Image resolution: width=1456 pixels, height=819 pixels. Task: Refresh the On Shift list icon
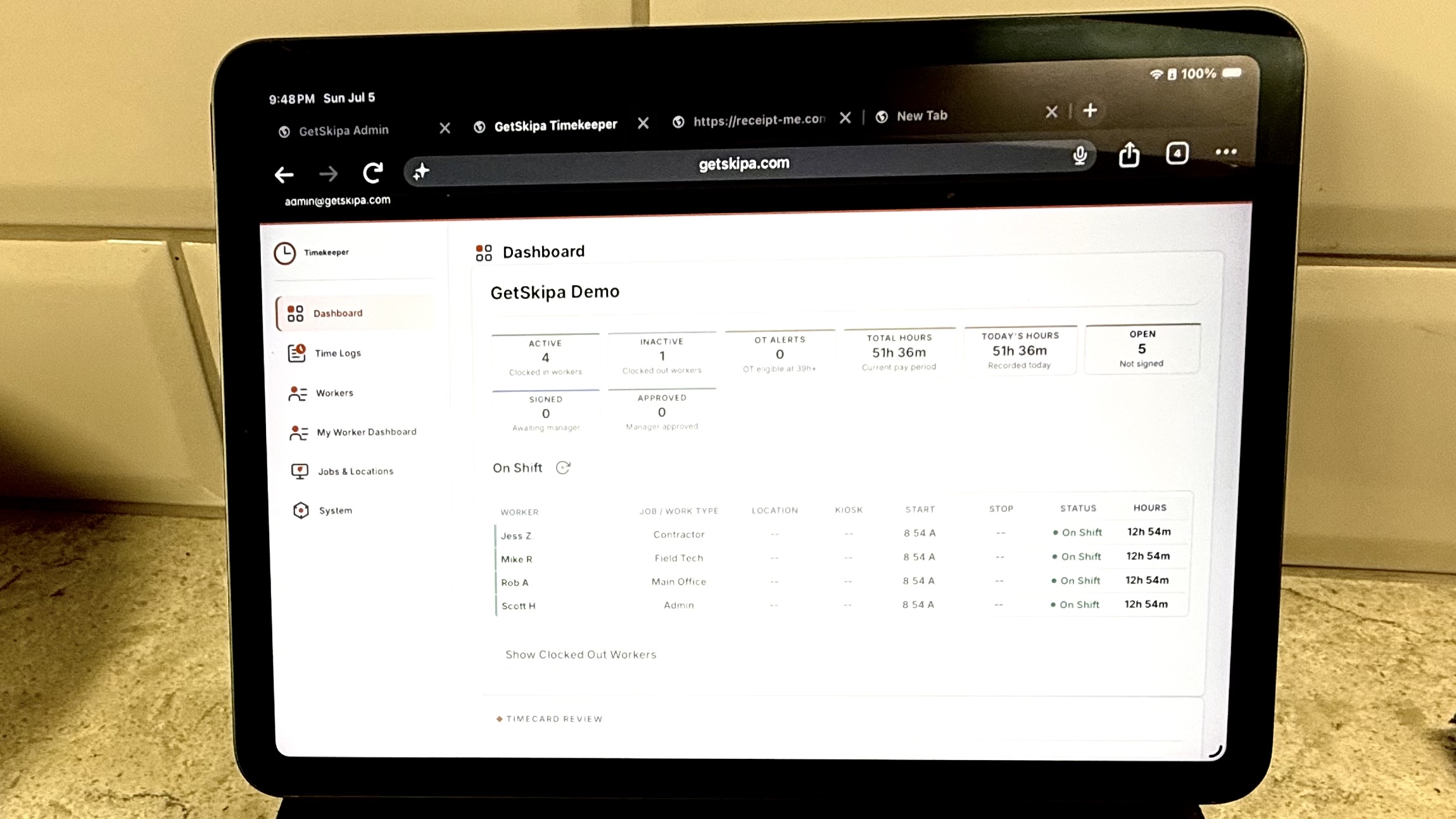[563, 467]
